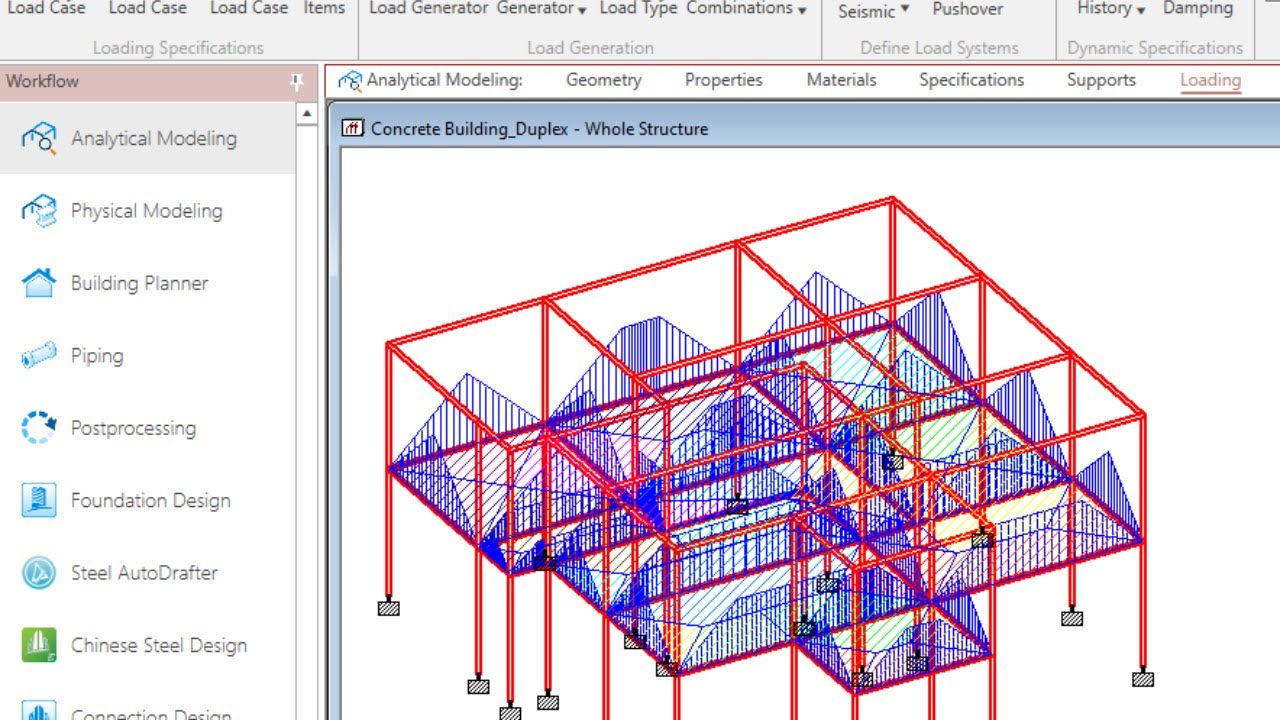1280x720 pixels.
Task: Open the Foundation Design workflow
Action: (148, 500)
